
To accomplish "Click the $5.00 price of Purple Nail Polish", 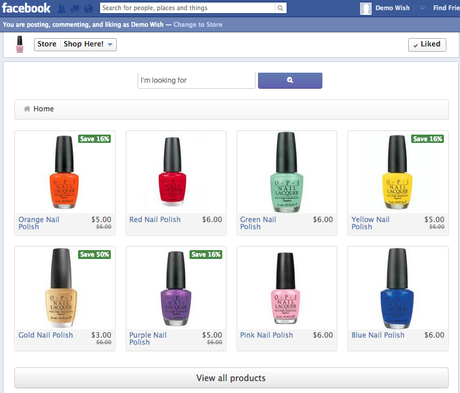I will coord(212,335).
